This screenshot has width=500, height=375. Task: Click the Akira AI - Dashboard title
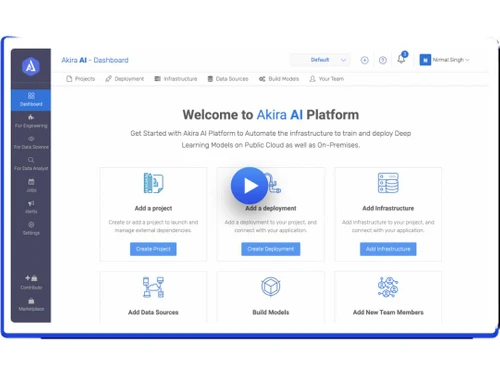click(x=95, y=60)
